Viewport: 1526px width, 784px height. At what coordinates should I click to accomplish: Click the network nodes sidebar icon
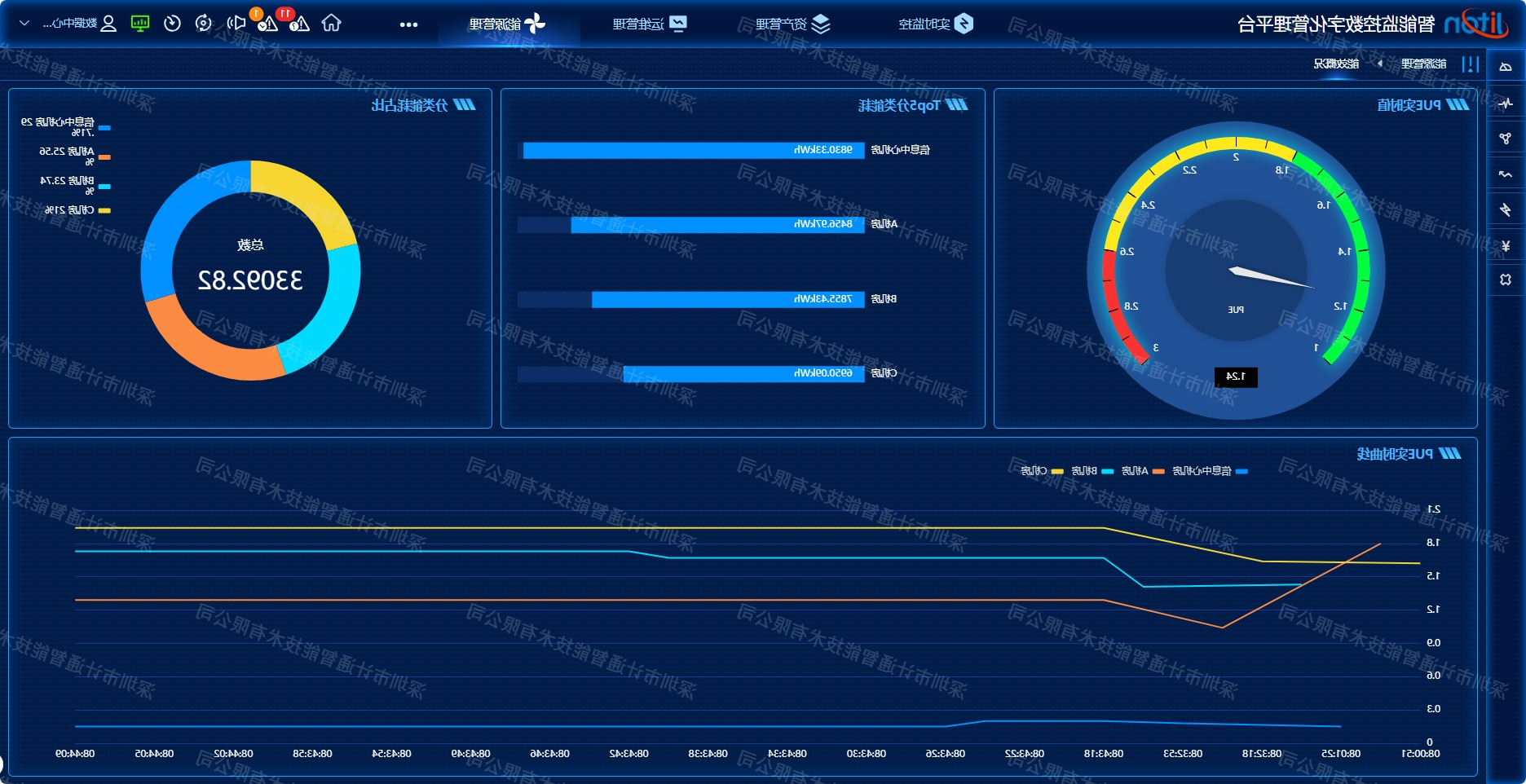pos(1505,139)
